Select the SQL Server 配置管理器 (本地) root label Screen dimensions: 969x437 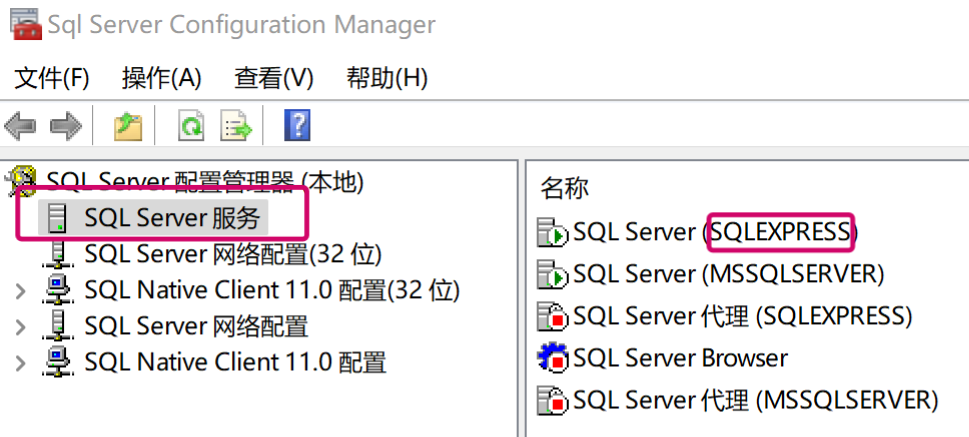point(205,181)
